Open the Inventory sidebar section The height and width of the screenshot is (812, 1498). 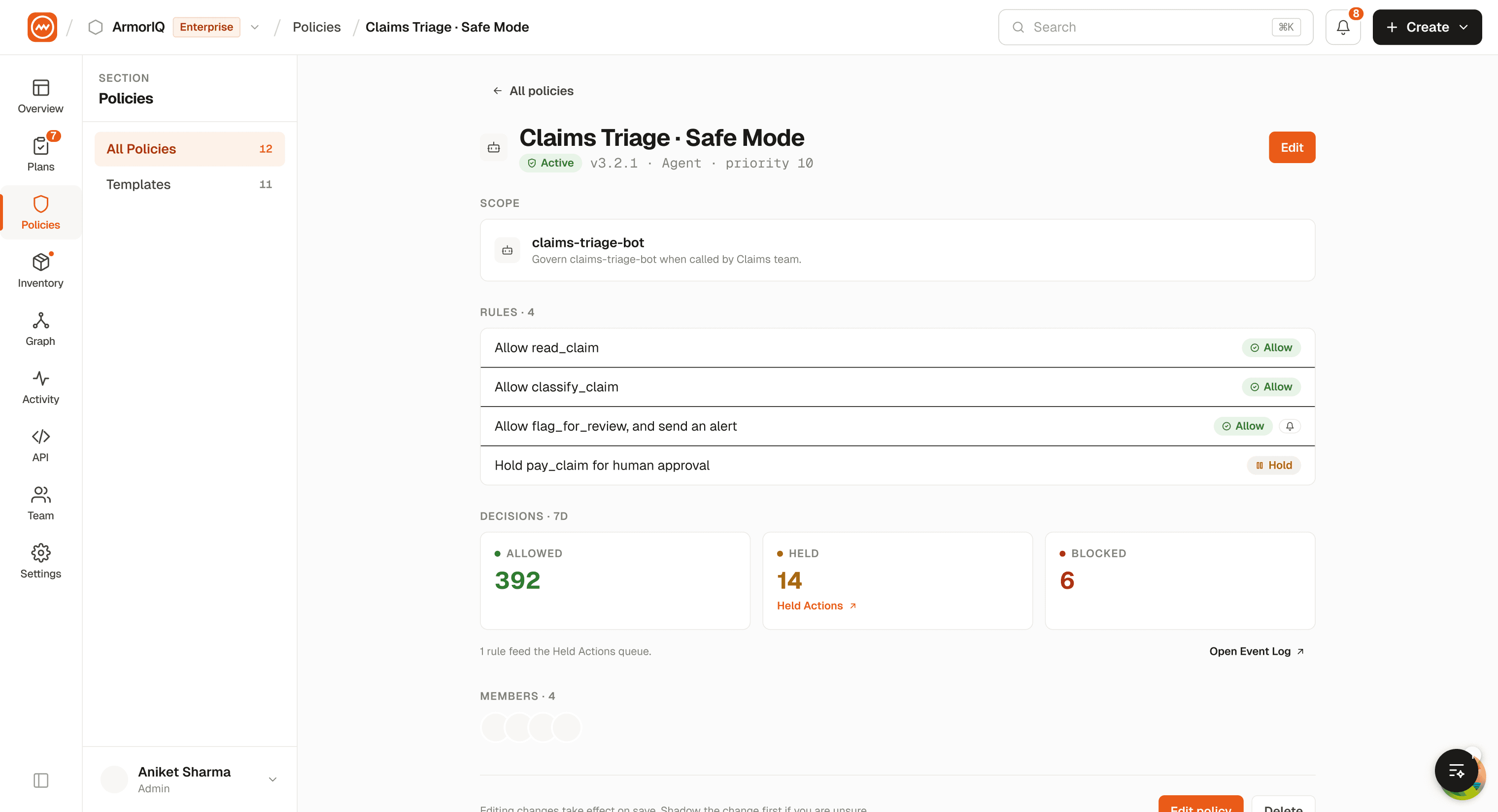pyautogui.click(x=41, y=271)
